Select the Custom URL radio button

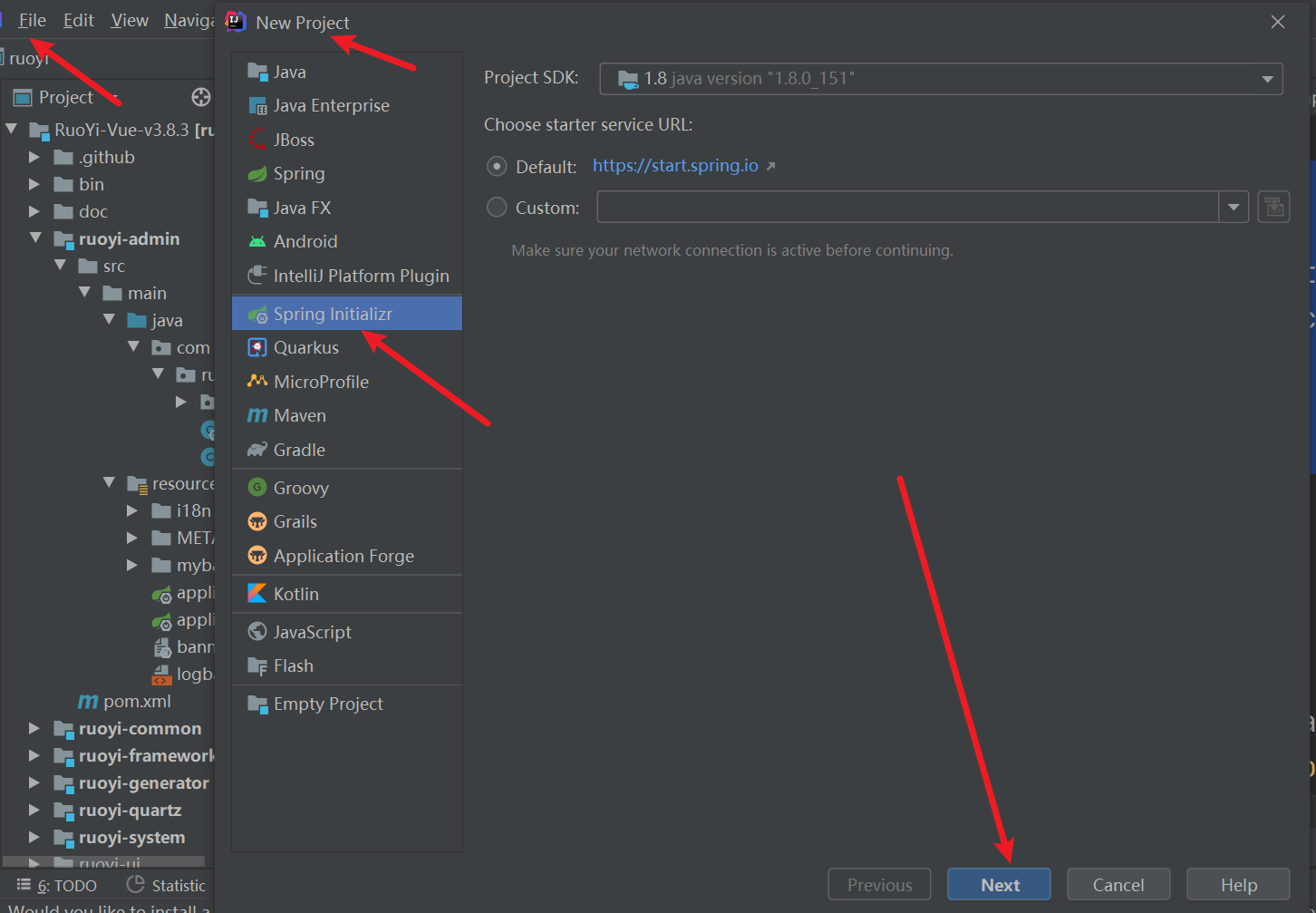[x=497, y=208]
